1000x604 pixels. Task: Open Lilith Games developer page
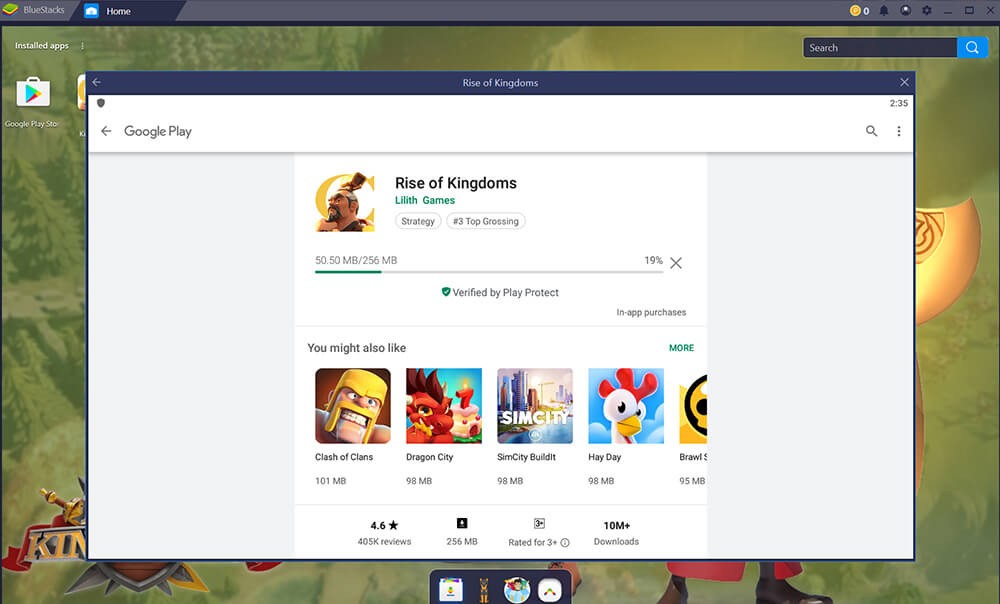click(425, 200)
